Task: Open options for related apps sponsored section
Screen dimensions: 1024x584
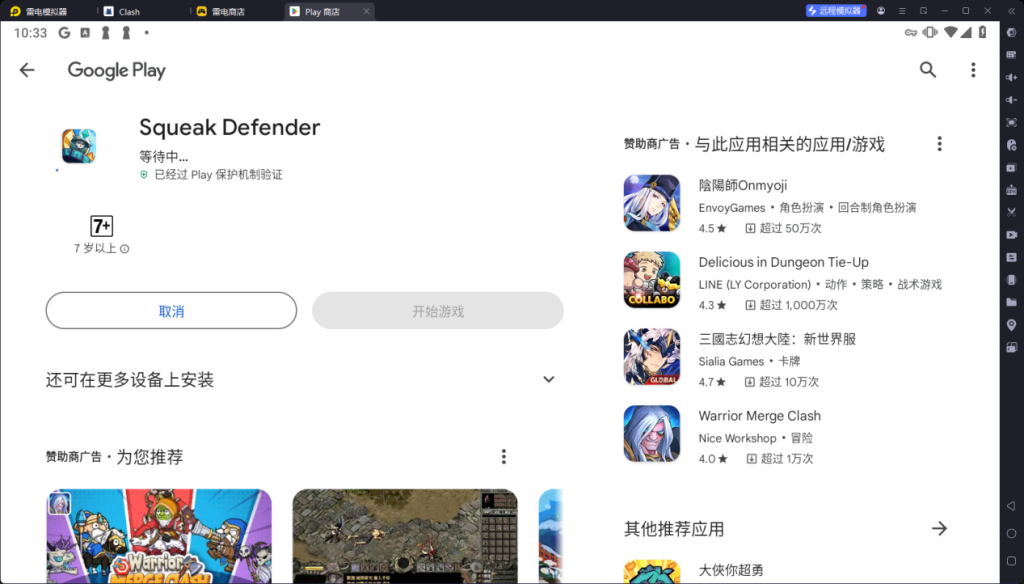Action: (939, 144)
